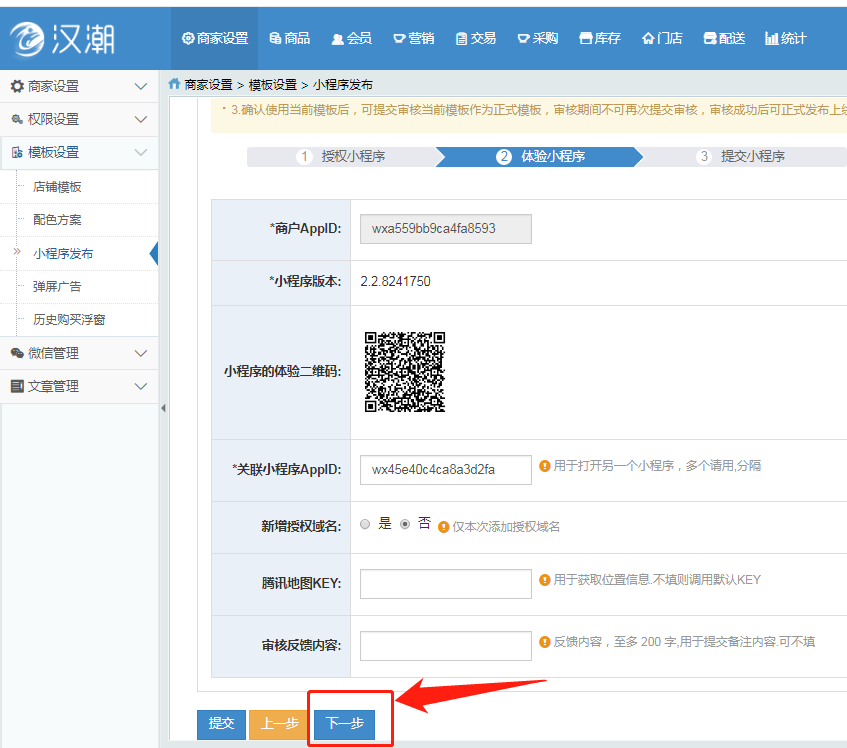
Task: Click the 权限设置 key icon in sidebar
Action: pyautogui.click(x=17, y=119)
